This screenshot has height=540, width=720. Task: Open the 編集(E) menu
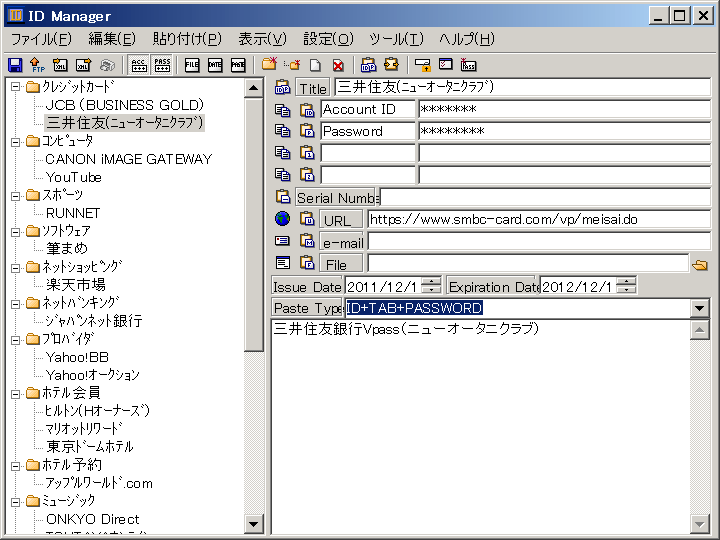tap(112, 39)
